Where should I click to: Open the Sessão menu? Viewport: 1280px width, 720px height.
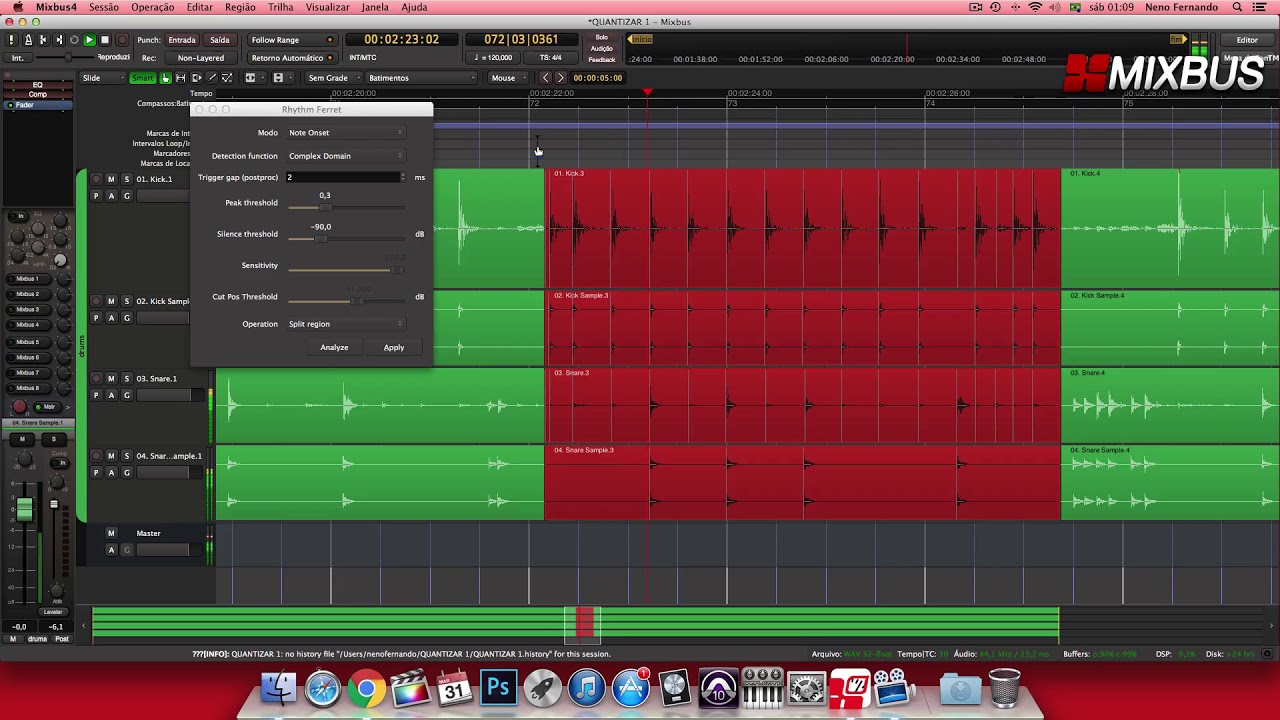(103, 7)
